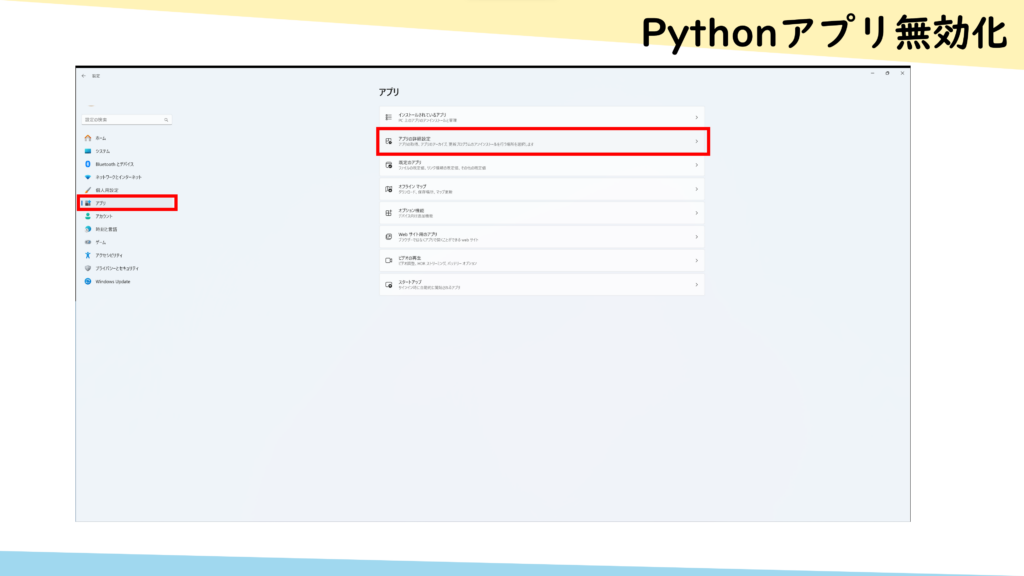The height and width of the screenshot is (576, 1024).
Task: Select 'プライバシーとセキュリティ' in the sidebar
Action: [127, 268]
